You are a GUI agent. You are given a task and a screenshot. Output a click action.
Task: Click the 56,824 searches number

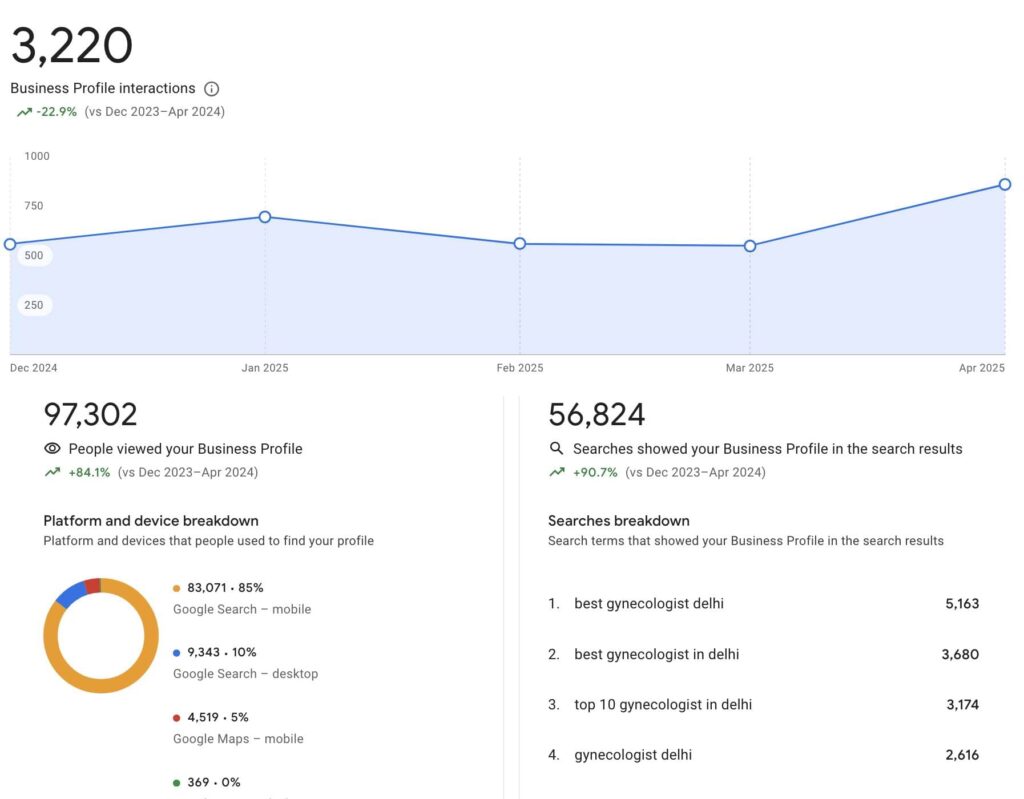point(596,414)
